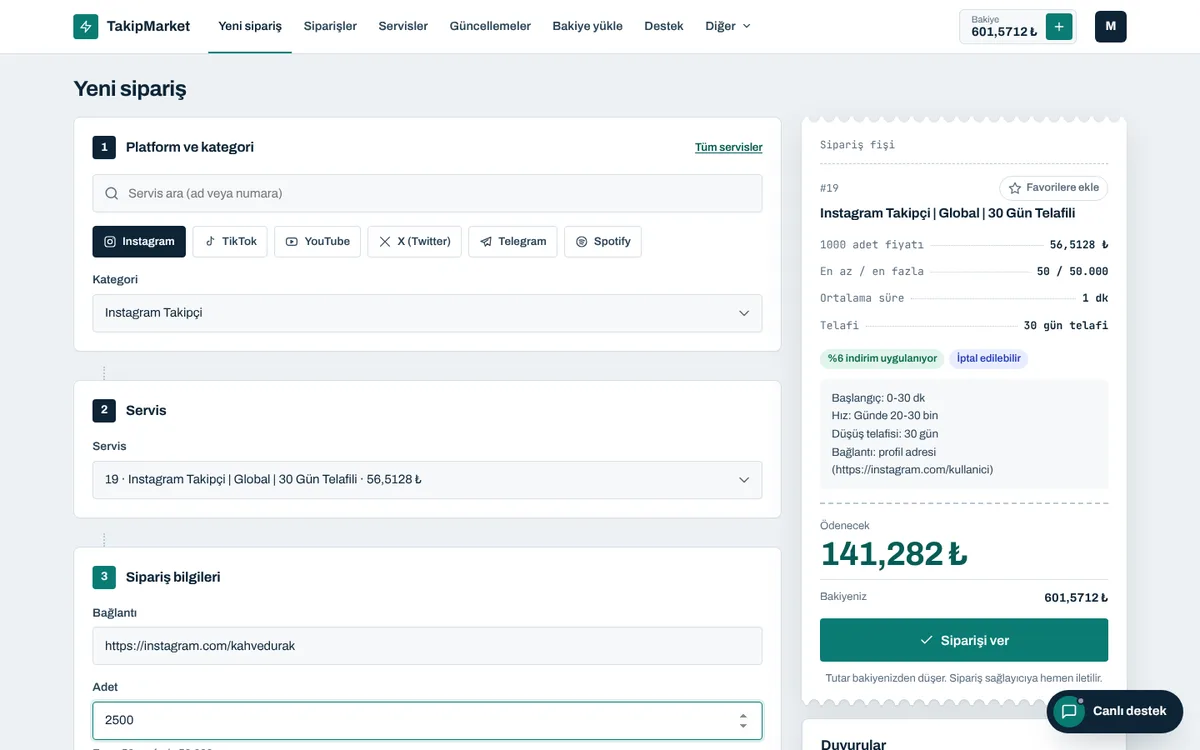Image resolution: width=1200 pixels, height=750 pixels.
Task: Click the Siparişi ver button
Action: (x=964, y=640)
